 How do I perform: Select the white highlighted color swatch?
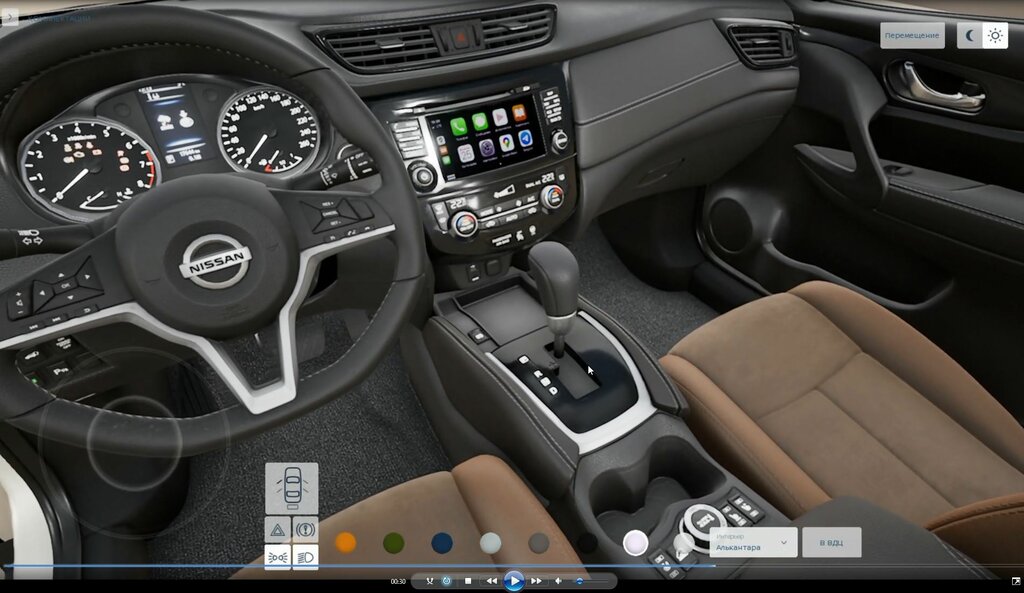(635, 543)
